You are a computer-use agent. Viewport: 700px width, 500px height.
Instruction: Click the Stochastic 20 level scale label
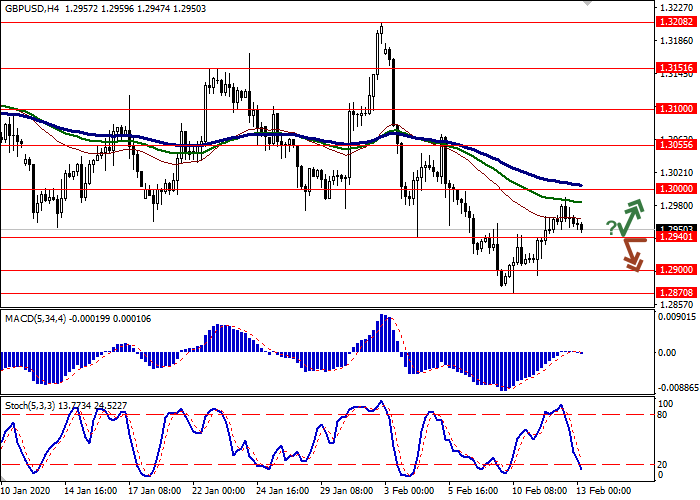(x=664, y=464)
